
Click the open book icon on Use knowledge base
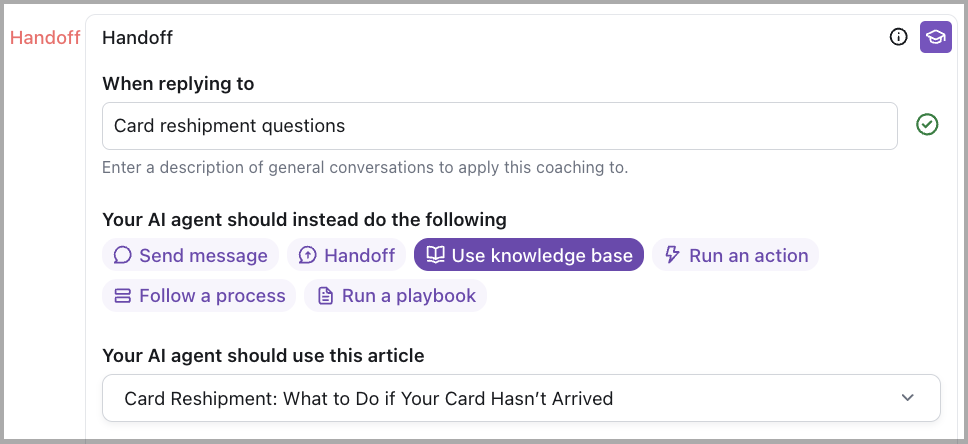(x=435, y=255)
